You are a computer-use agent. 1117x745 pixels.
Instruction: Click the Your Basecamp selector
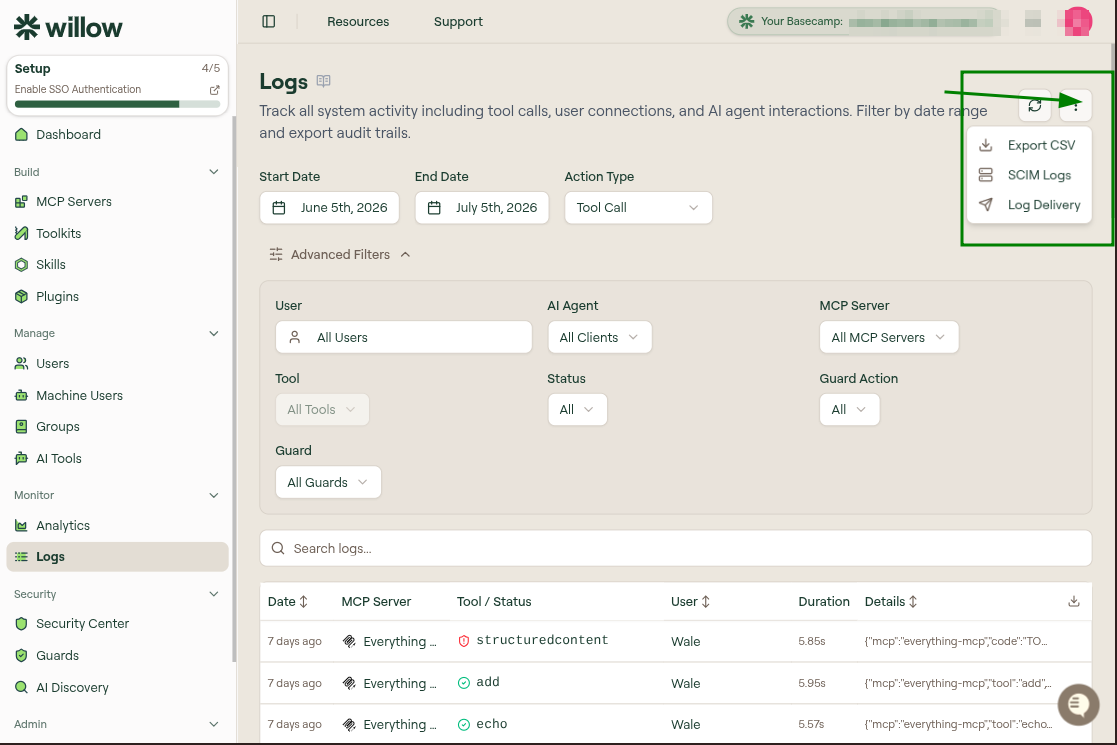coord(864,21)
